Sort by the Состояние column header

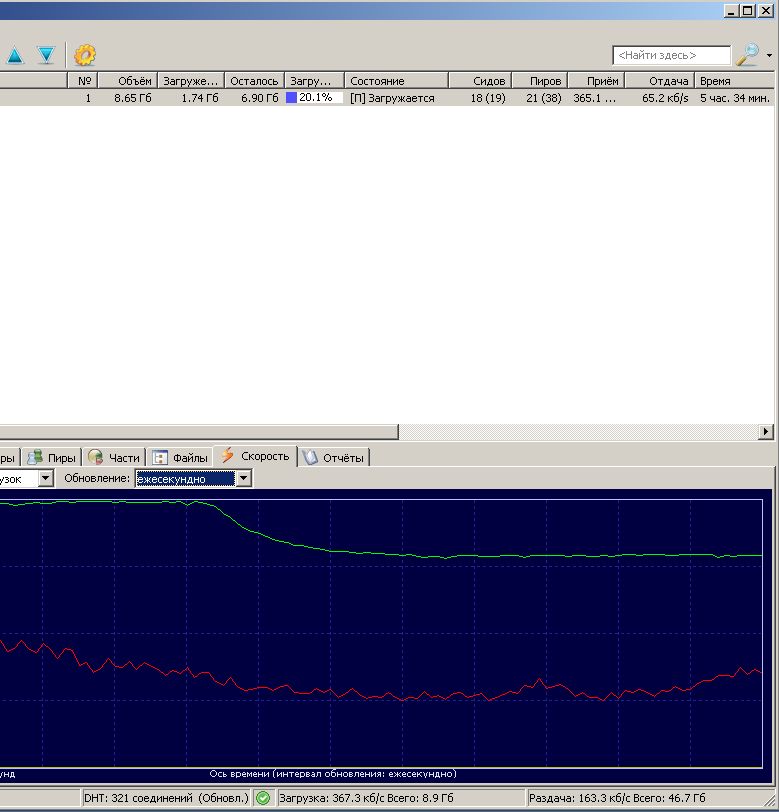click(395, 81)
